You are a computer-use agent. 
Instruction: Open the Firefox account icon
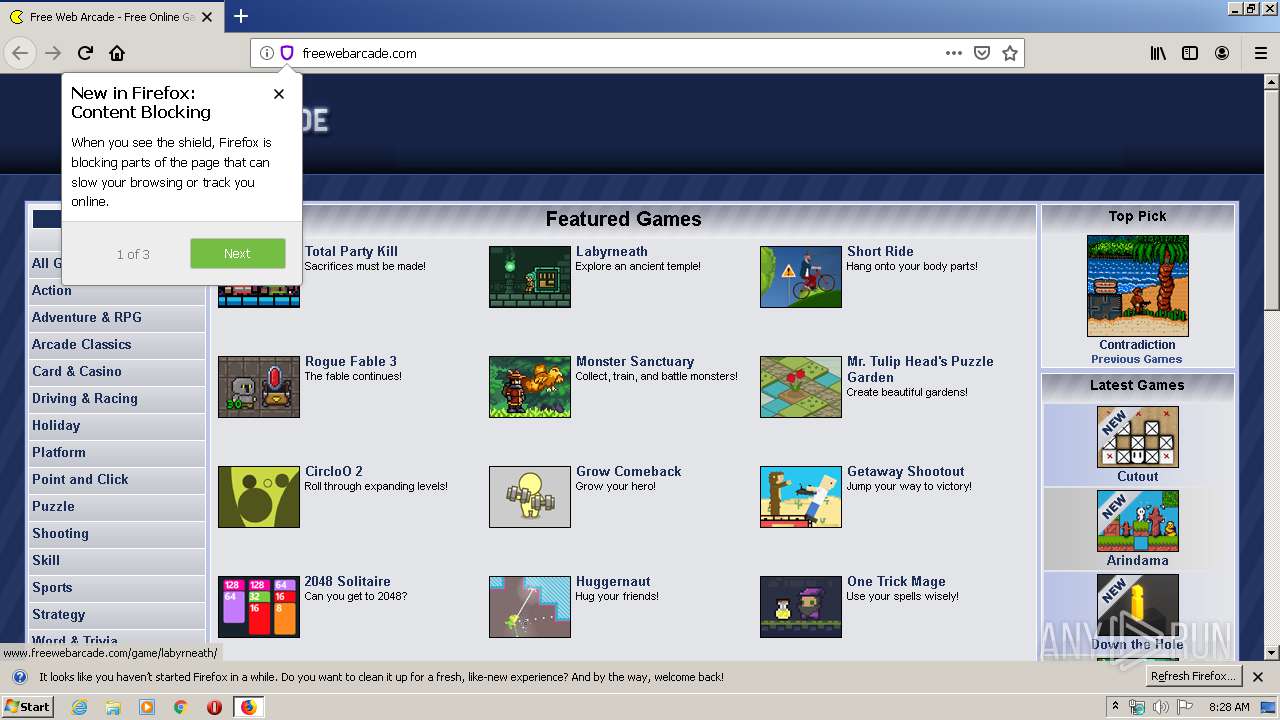pos(1222,53)
